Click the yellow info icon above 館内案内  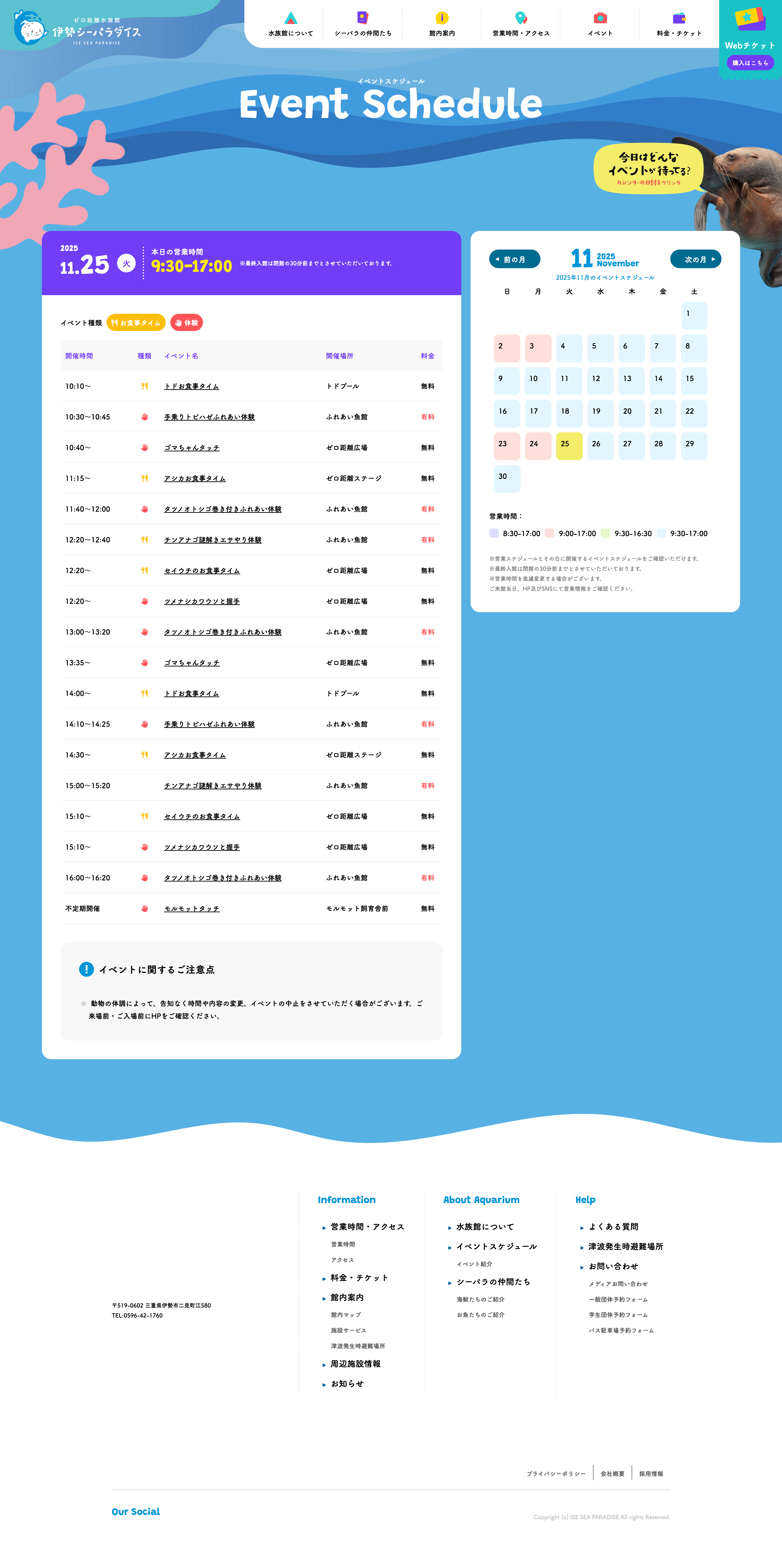pyautogui.click(x=442, y=18)
